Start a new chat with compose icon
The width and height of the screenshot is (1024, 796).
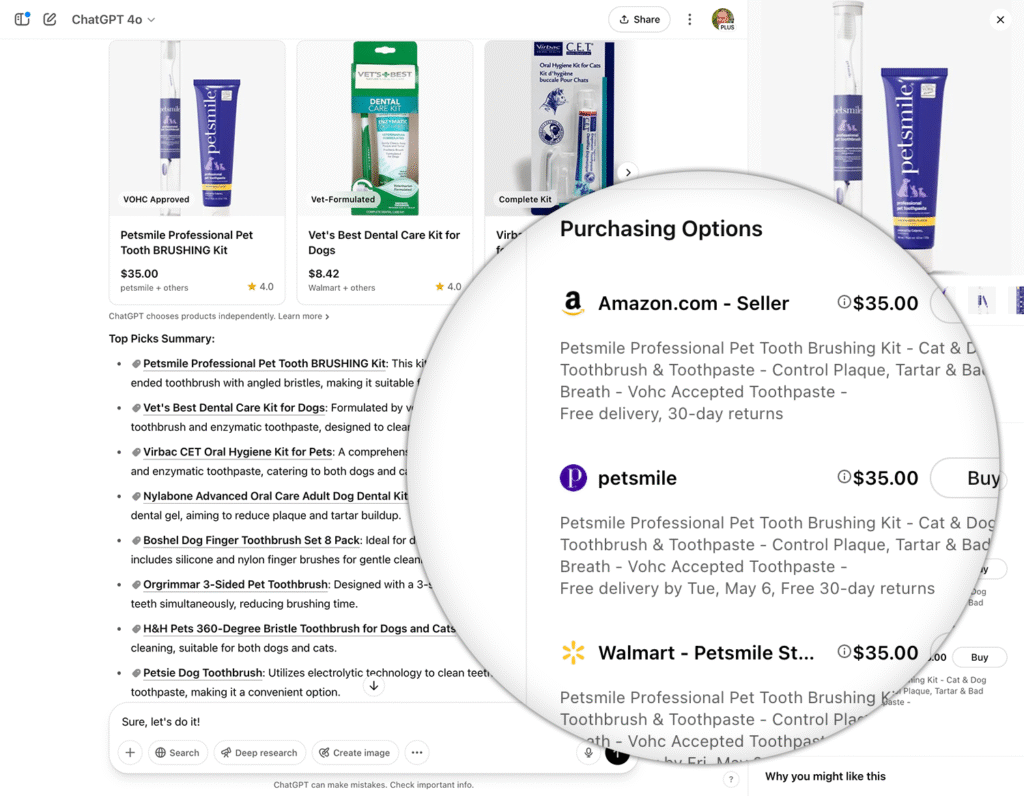click(x=50, y=19)
